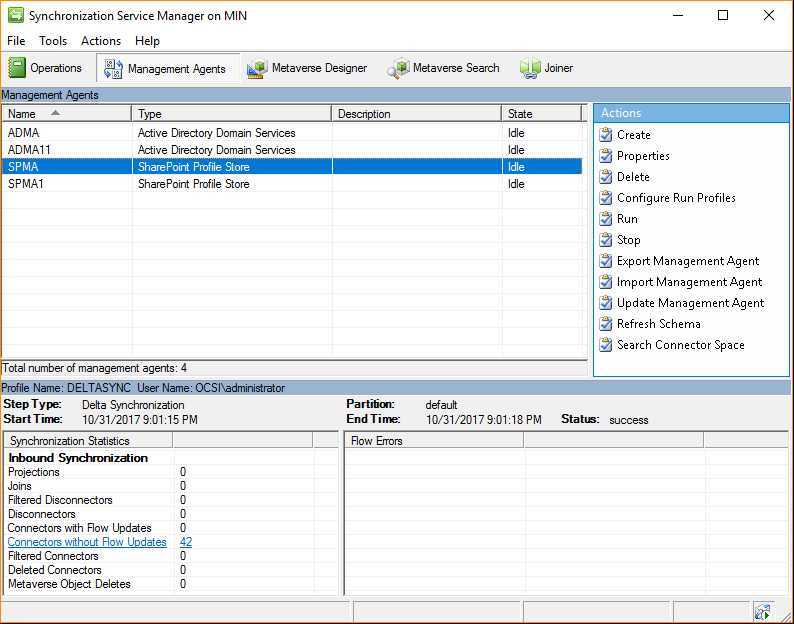Select the SPMA management agent row

[292, 167]
